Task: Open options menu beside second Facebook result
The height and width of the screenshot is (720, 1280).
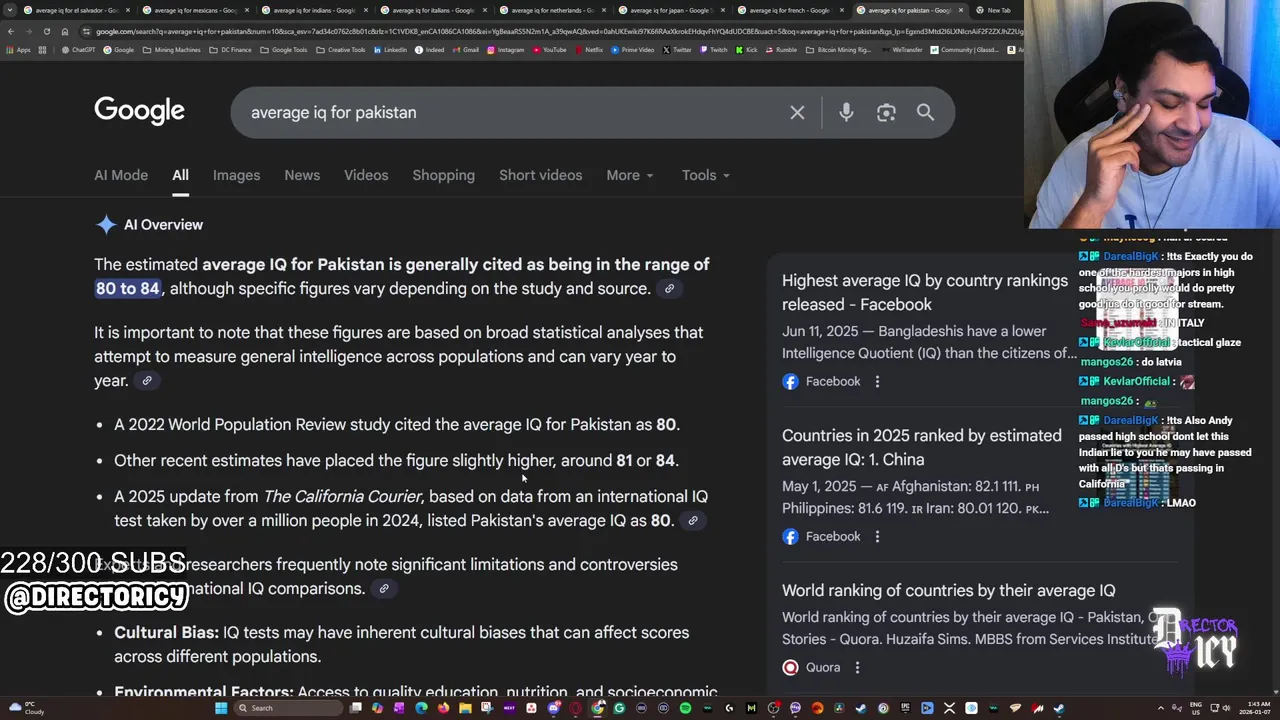Action: [877, 536]
